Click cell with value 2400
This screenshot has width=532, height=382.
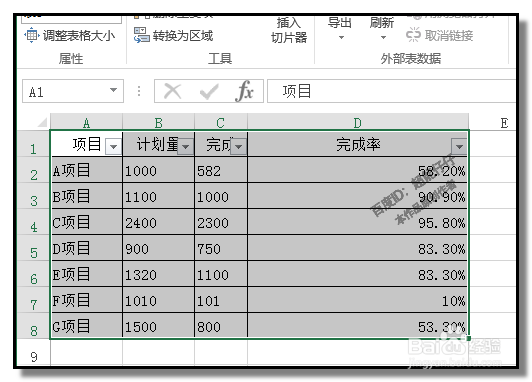[158, 222]
